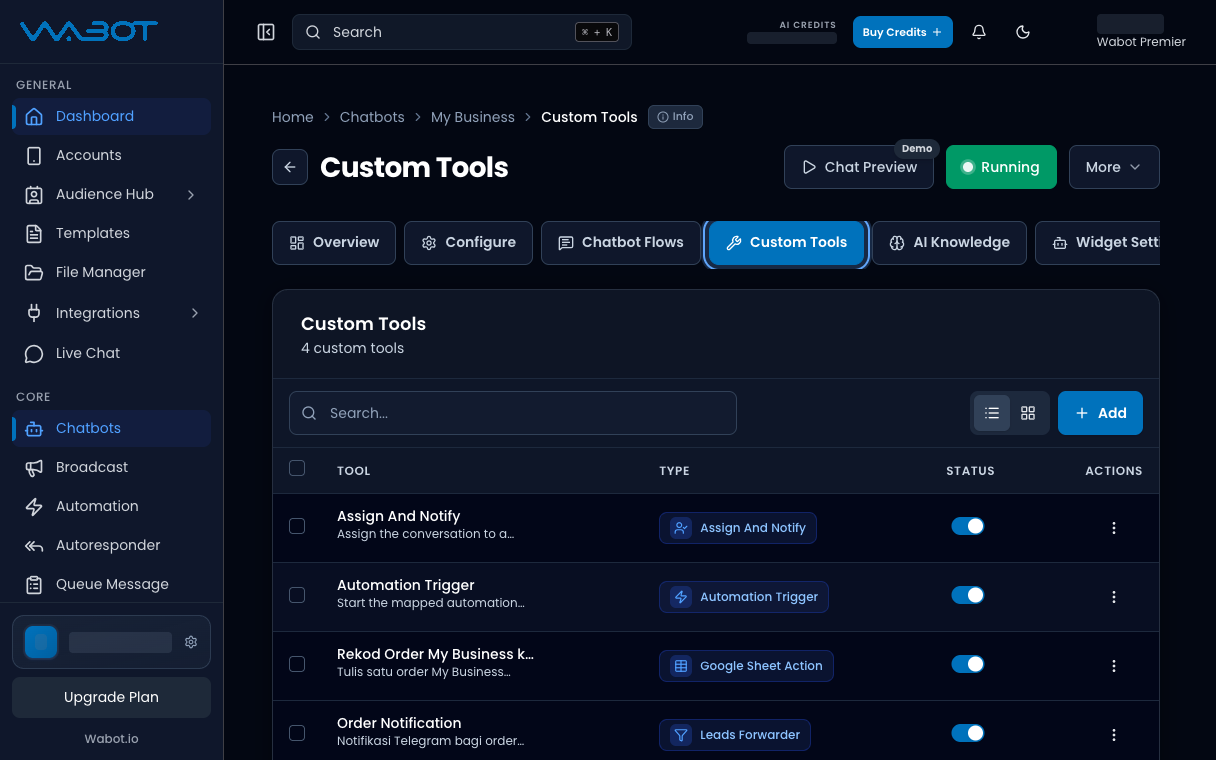The height and width of the screenshot is (760, 1216).
Task: Toggle the select-all checkbox in table header
Action: (297, 468)
